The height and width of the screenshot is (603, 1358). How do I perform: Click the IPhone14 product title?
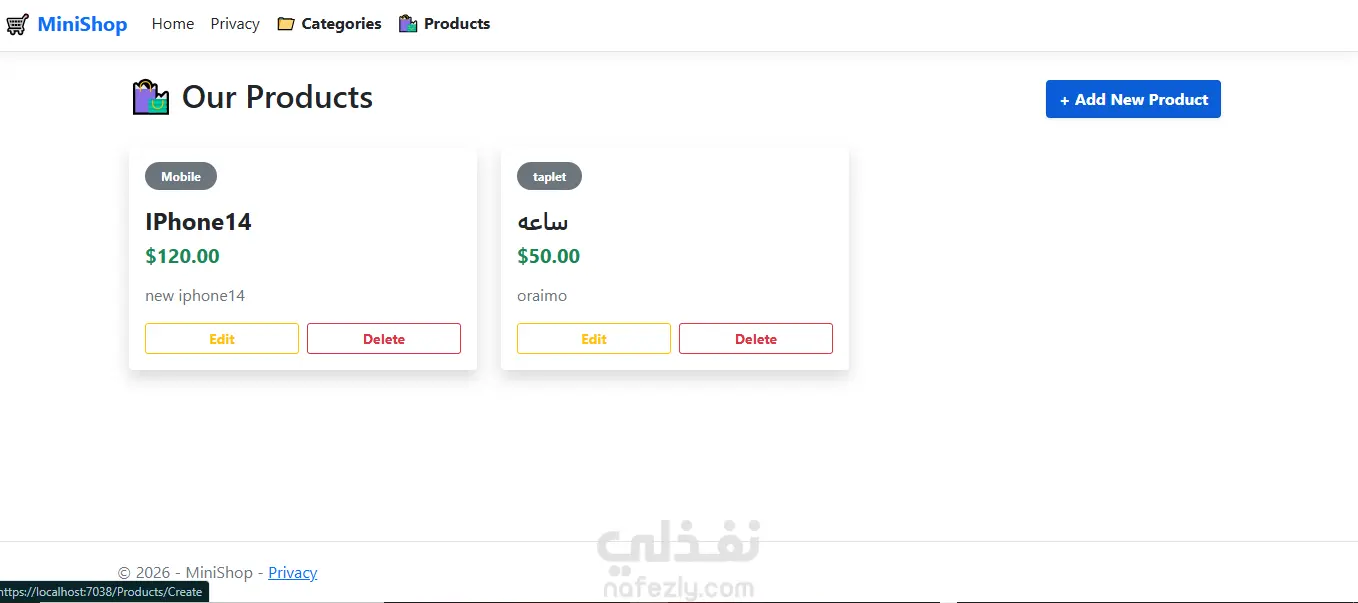click(x=198, y=222)
